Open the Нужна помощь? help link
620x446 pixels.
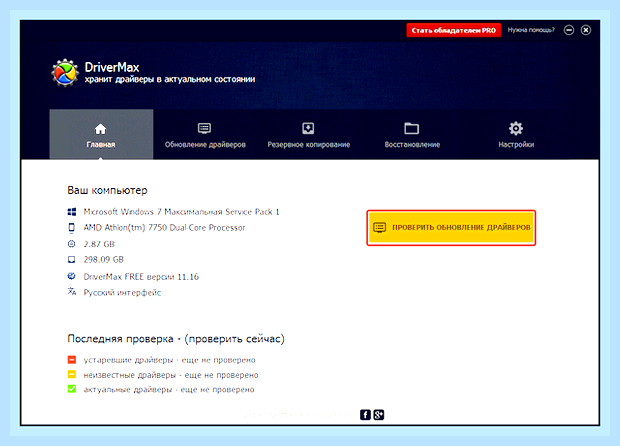click(531, 30)
